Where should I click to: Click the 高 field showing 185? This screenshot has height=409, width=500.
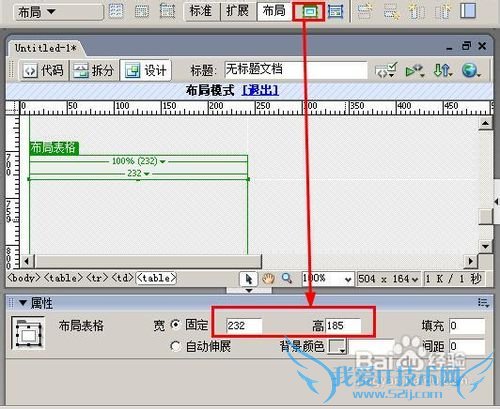tap(343, 326)
